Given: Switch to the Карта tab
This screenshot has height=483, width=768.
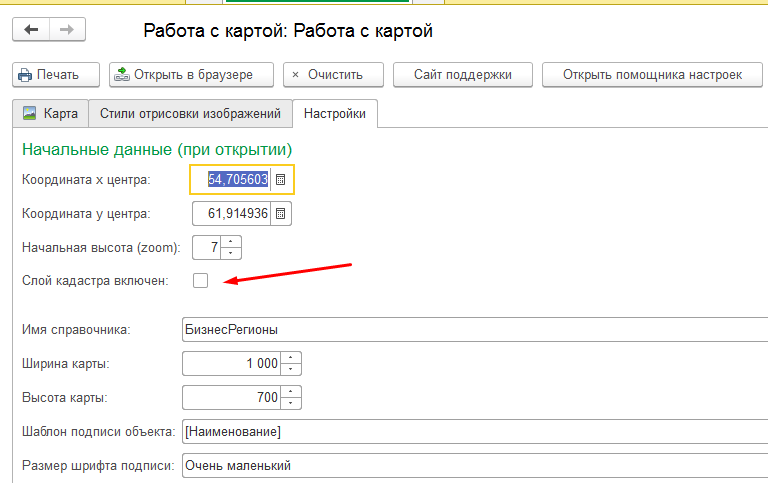Looking at the screenshot, I should 50,113.
